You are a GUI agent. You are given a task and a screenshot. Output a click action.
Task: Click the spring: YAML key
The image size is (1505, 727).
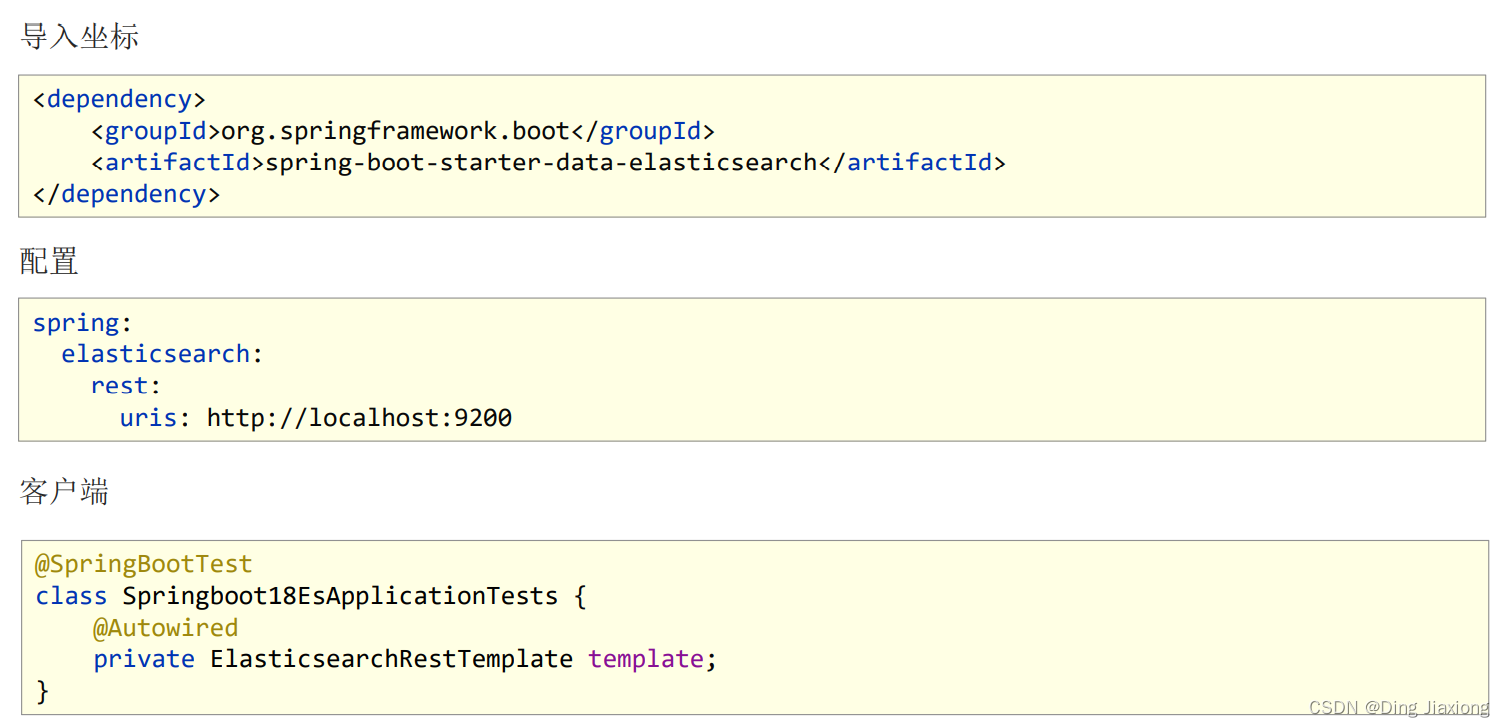click(82, 323)
